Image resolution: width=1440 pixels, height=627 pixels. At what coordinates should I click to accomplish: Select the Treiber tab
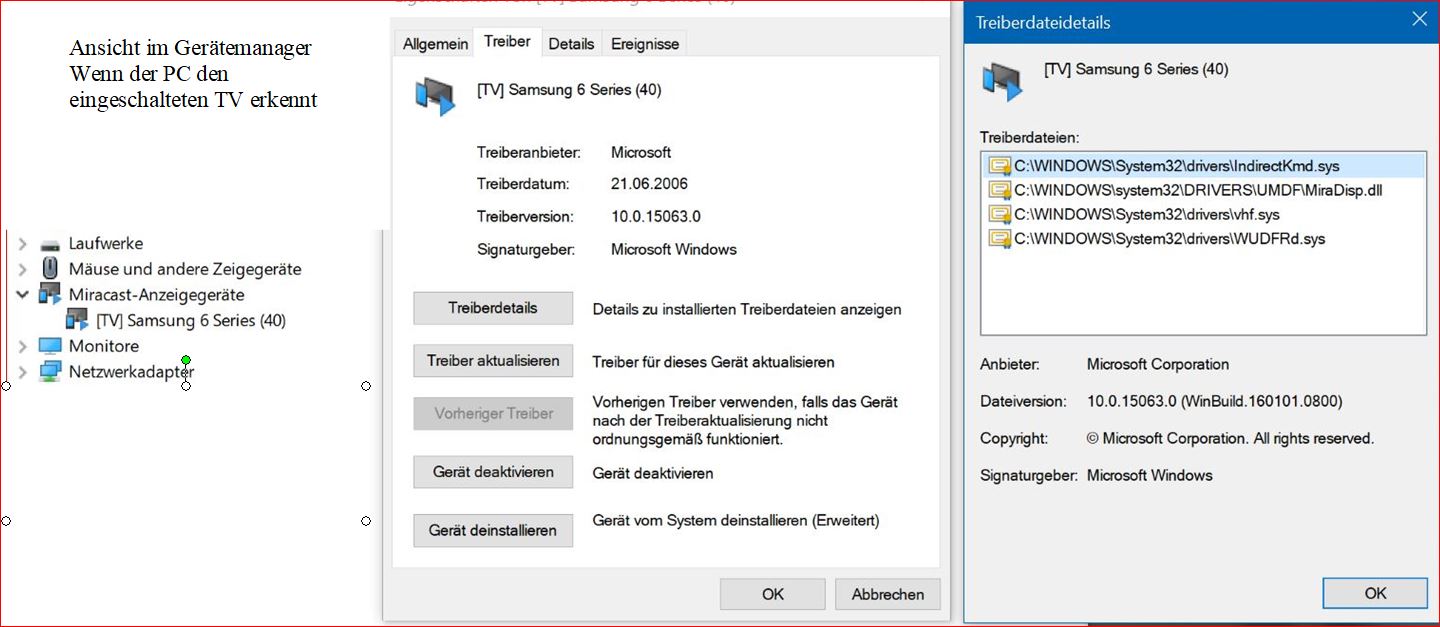pos(507,42)
